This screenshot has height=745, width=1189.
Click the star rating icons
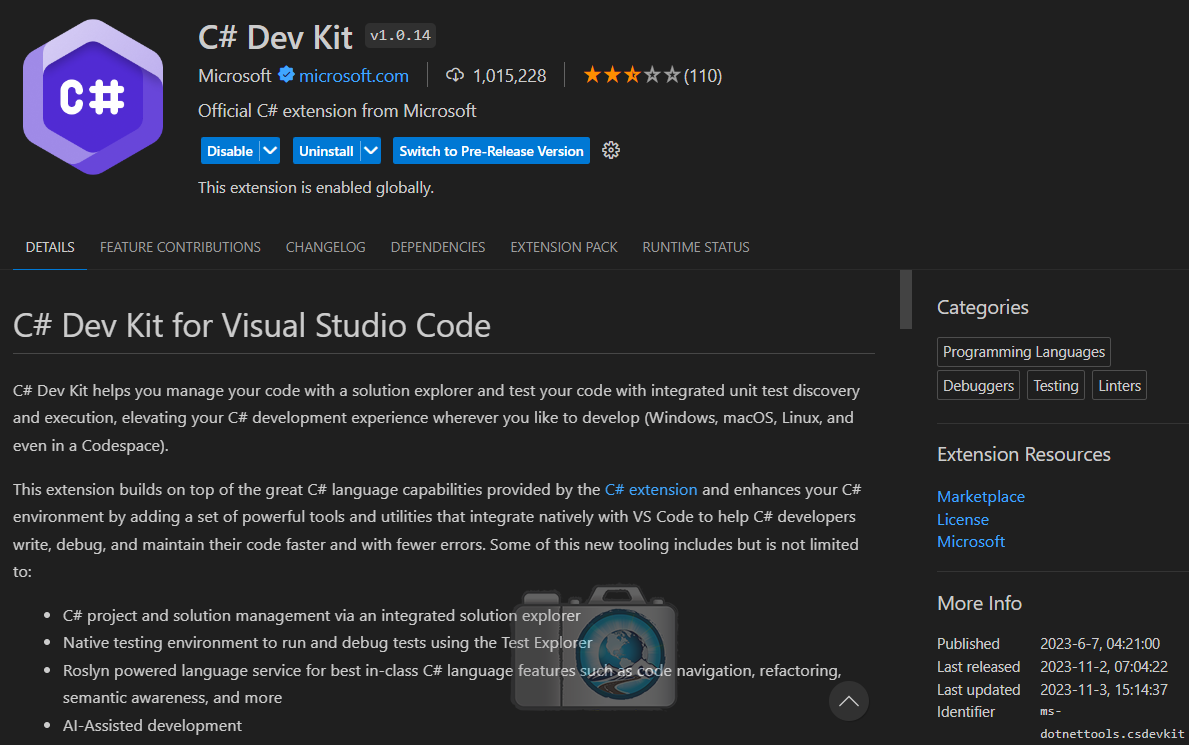(631, 75)
